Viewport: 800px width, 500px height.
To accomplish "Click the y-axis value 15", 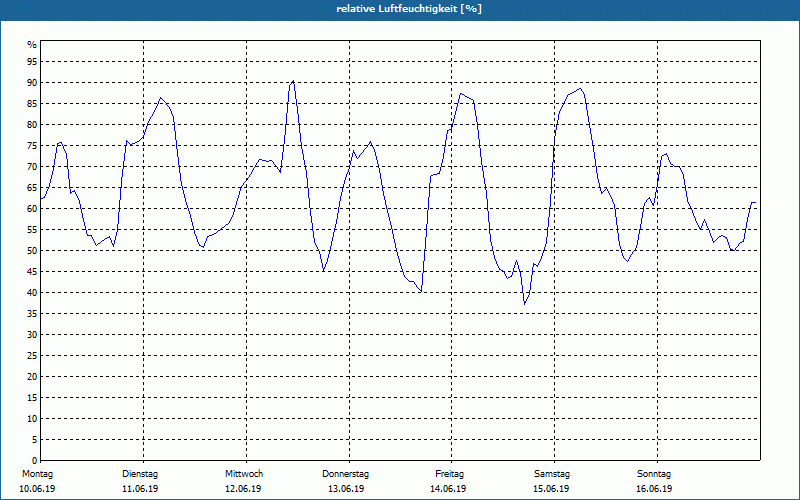I will coord(32,397).
